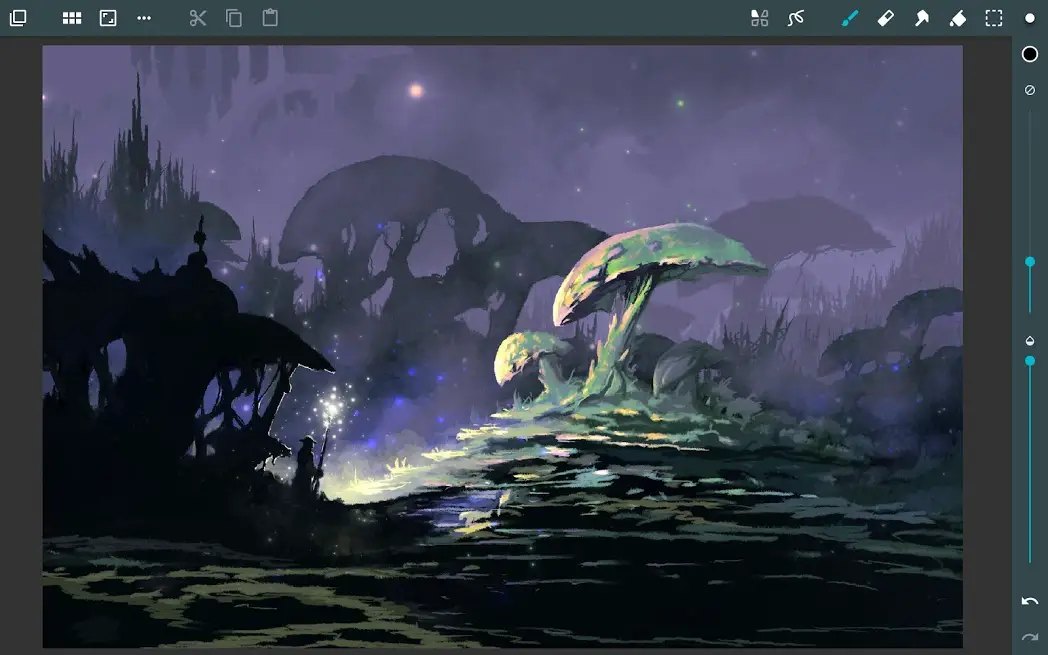
Task: Cut the current selection with scissors
Action: coord(198,18)
